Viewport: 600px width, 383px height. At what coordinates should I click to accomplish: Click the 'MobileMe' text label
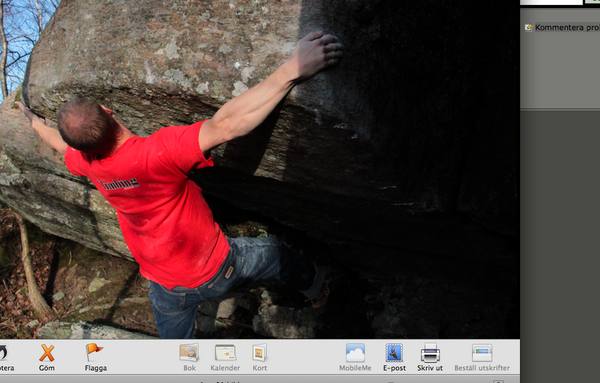tap(355, 368)
